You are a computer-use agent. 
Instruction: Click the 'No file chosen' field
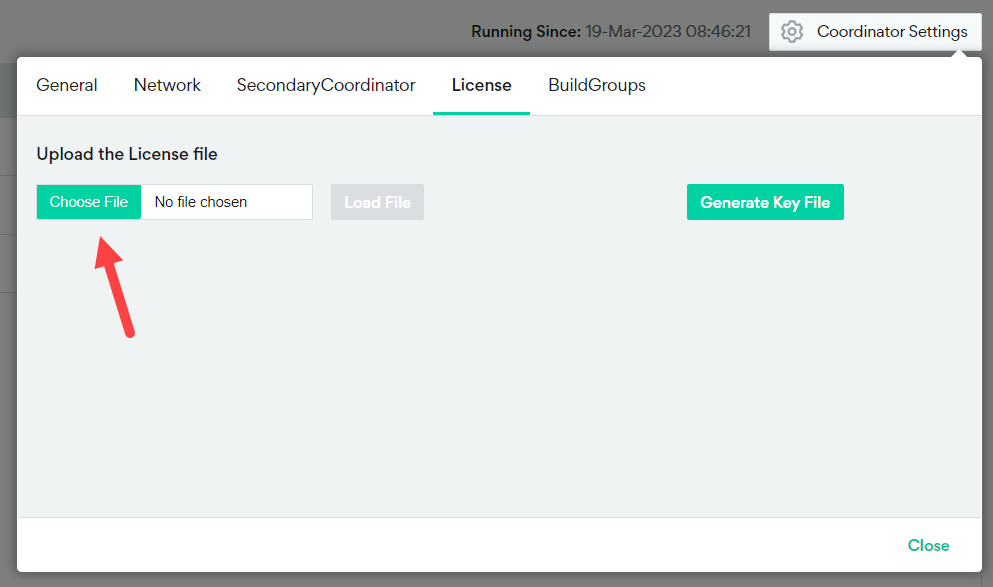pos(226,202)
